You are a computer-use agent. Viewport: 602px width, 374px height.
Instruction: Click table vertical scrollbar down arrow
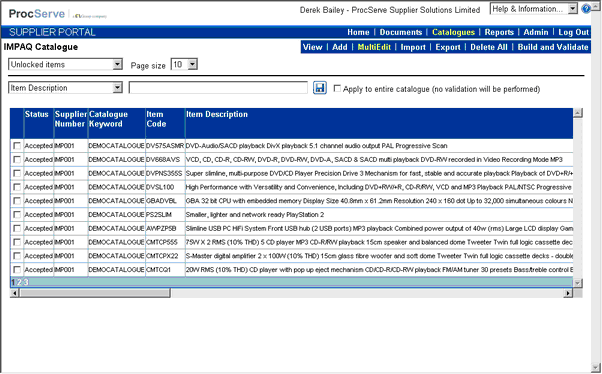(578, 283)
